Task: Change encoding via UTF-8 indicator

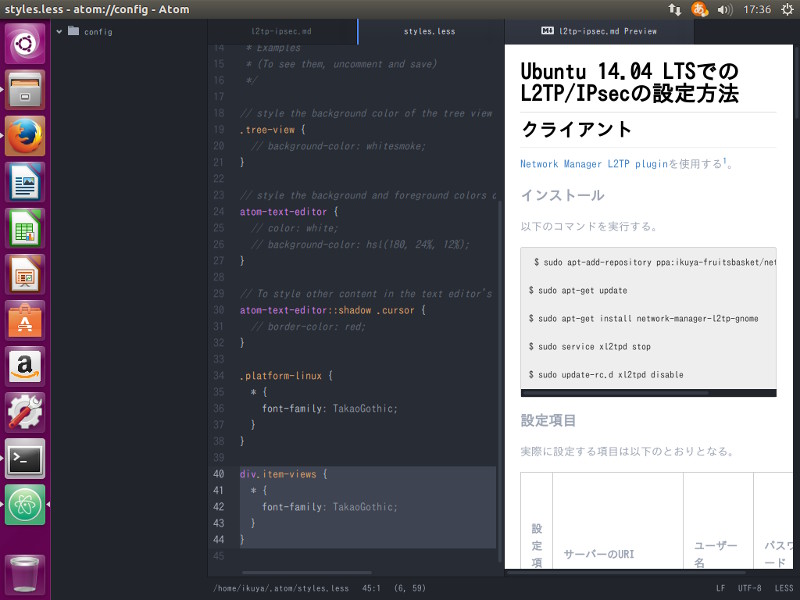Action: point(749,588)
